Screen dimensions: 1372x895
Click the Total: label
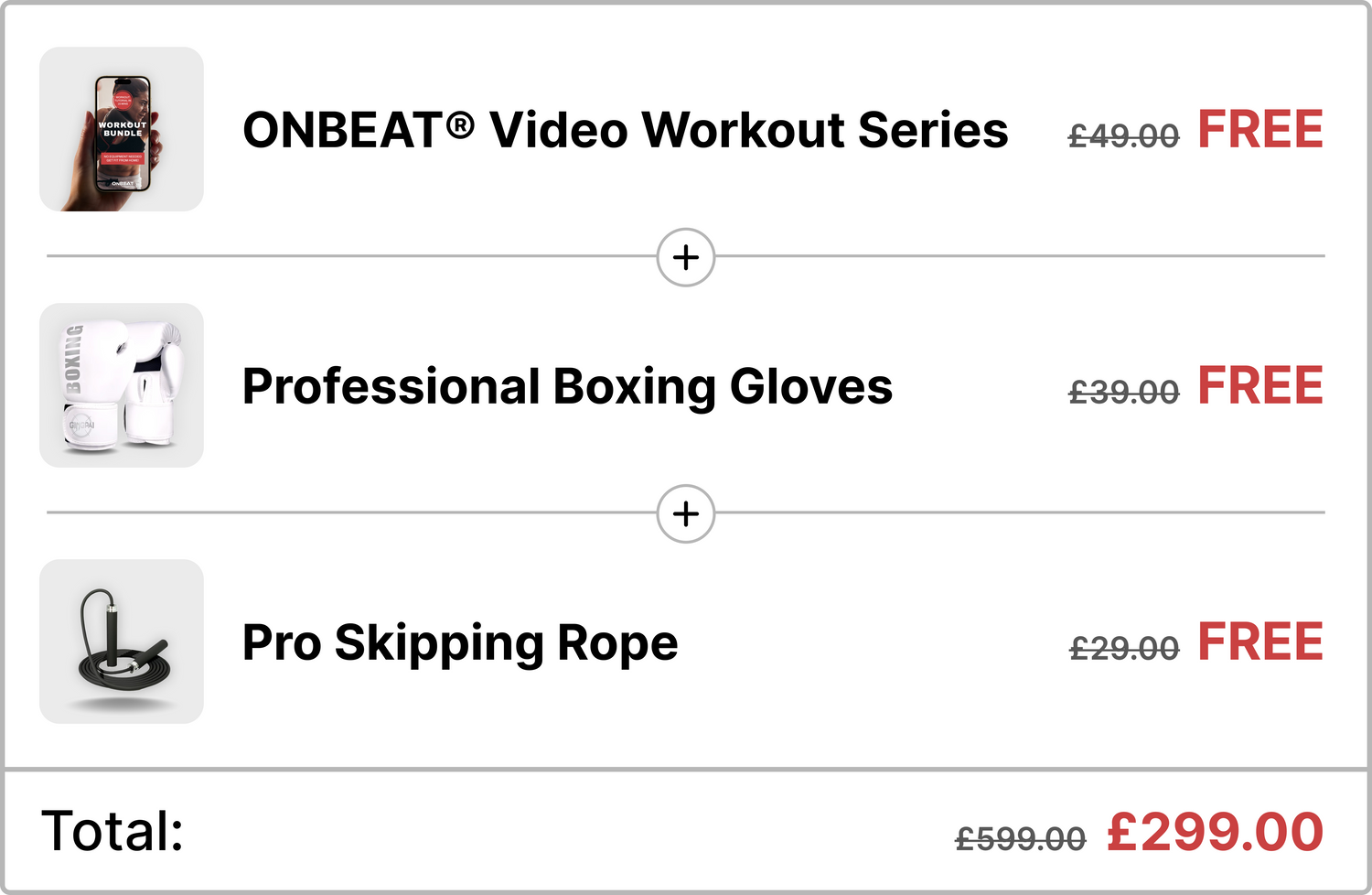(x=113, y=831)
